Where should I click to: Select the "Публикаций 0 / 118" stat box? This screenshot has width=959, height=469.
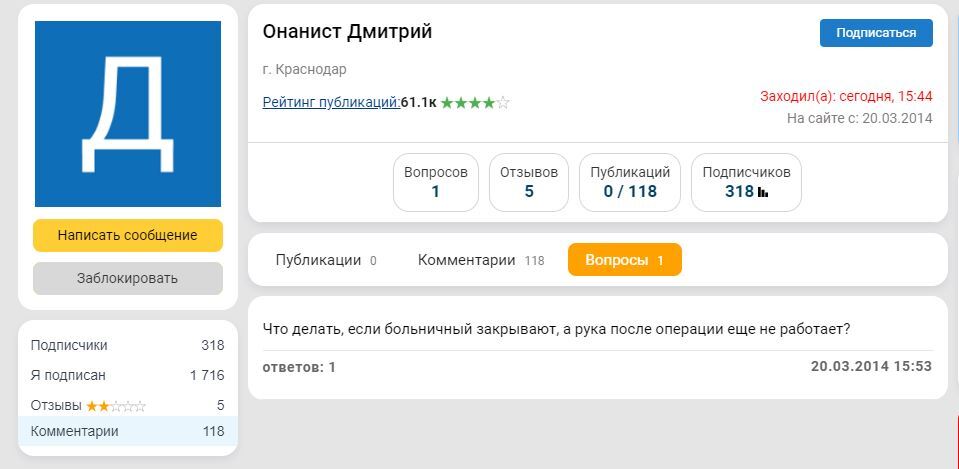coord(630,182)
